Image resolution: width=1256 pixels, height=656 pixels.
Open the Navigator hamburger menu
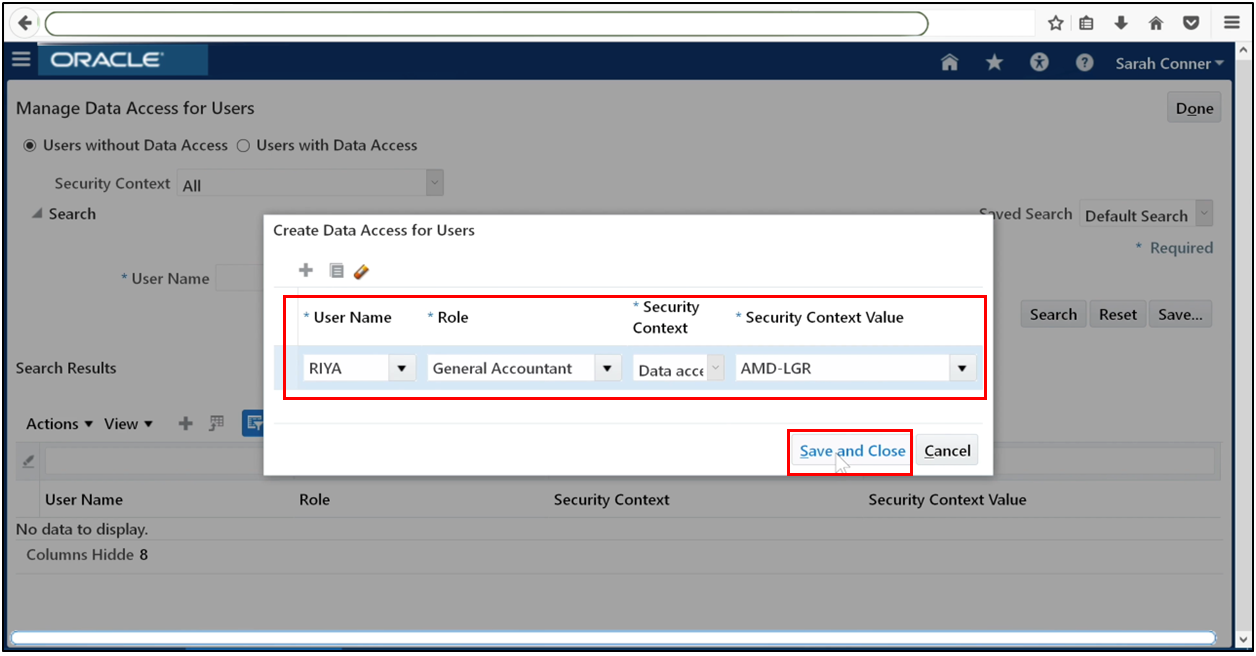click(x=20, y=59)
